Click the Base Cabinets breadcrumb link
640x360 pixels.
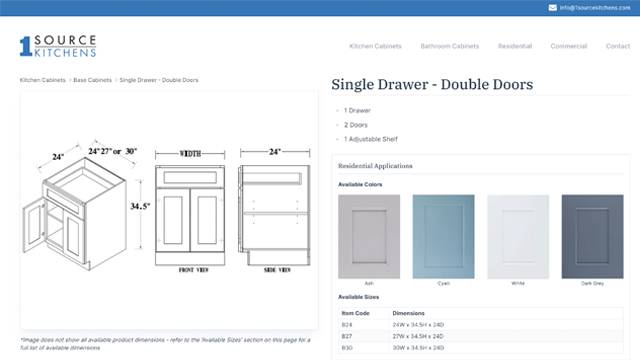[x=92, y=80]
